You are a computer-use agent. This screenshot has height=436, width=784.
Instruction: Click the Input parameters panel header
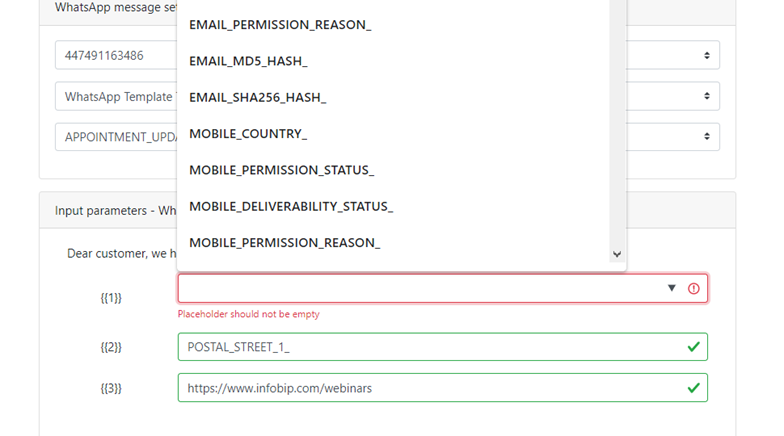110,210
